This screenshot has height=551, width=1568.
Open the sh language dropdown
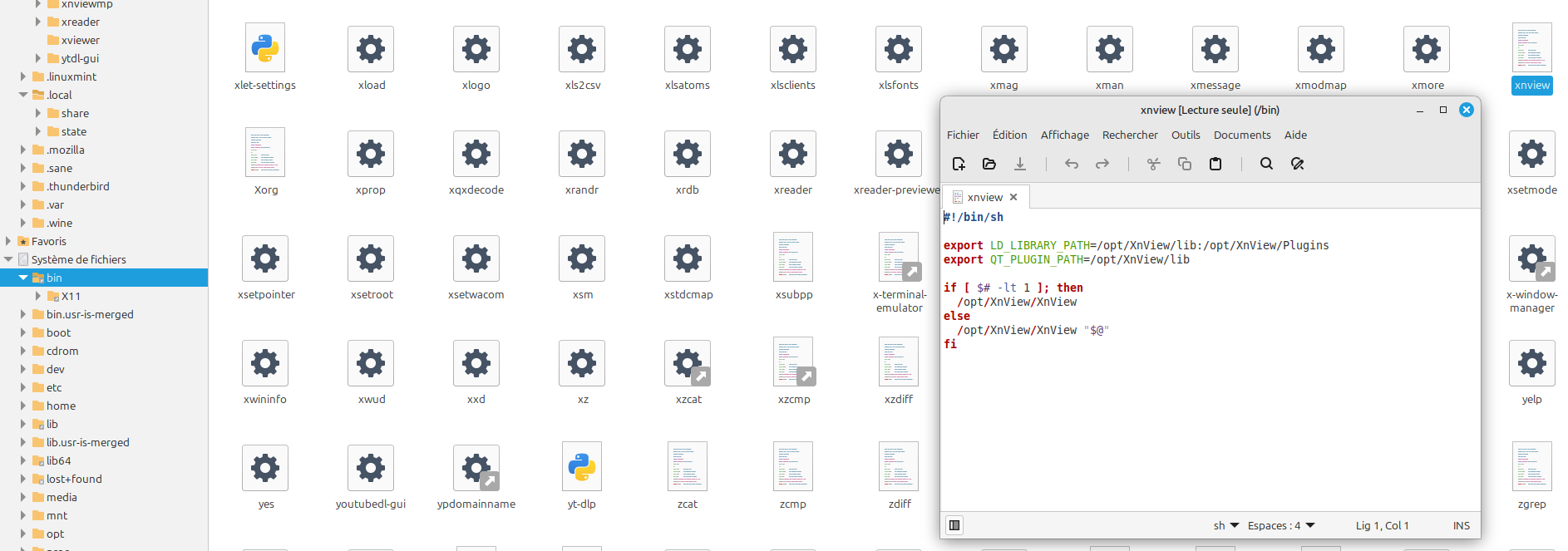[1225, 525]
